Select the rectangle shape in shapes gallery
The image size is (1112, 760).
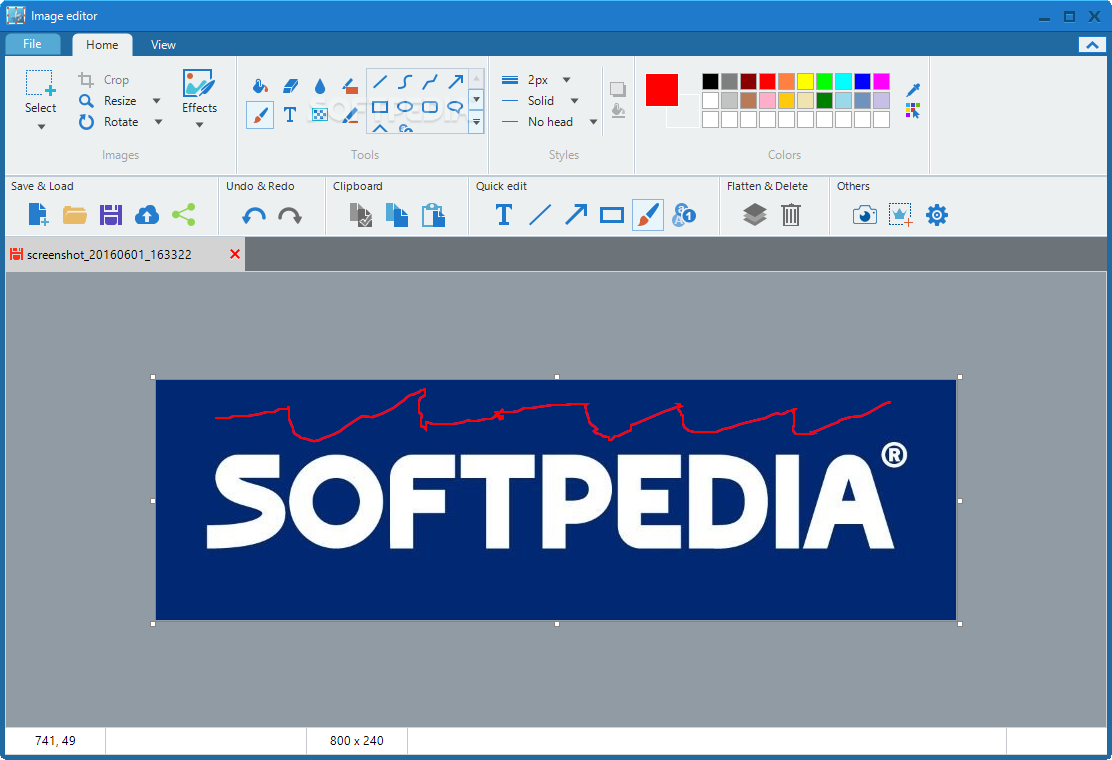coord(380,107)
